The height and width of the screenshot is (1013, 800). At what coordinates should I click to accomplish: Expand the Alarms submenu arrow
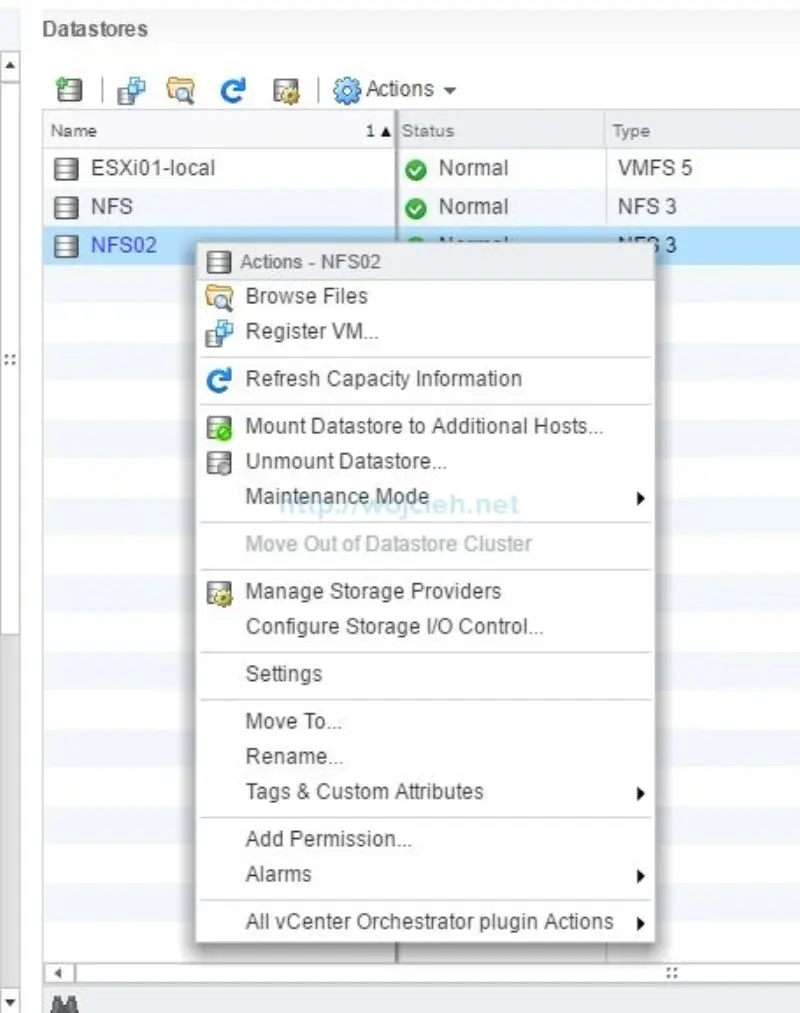(641, 874)
